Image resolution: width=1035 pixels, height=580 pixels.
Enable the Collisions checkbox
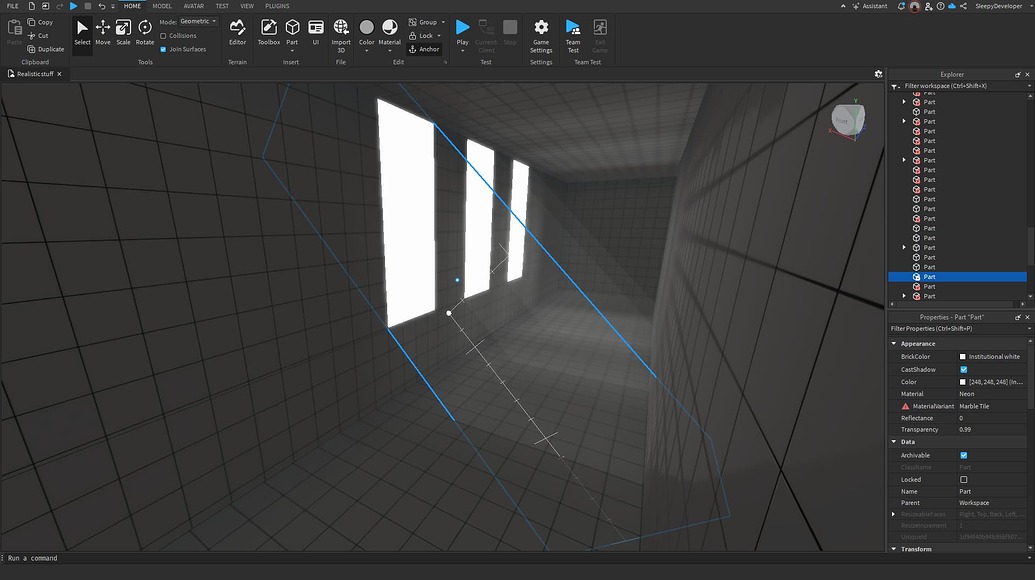coord(162,35)
